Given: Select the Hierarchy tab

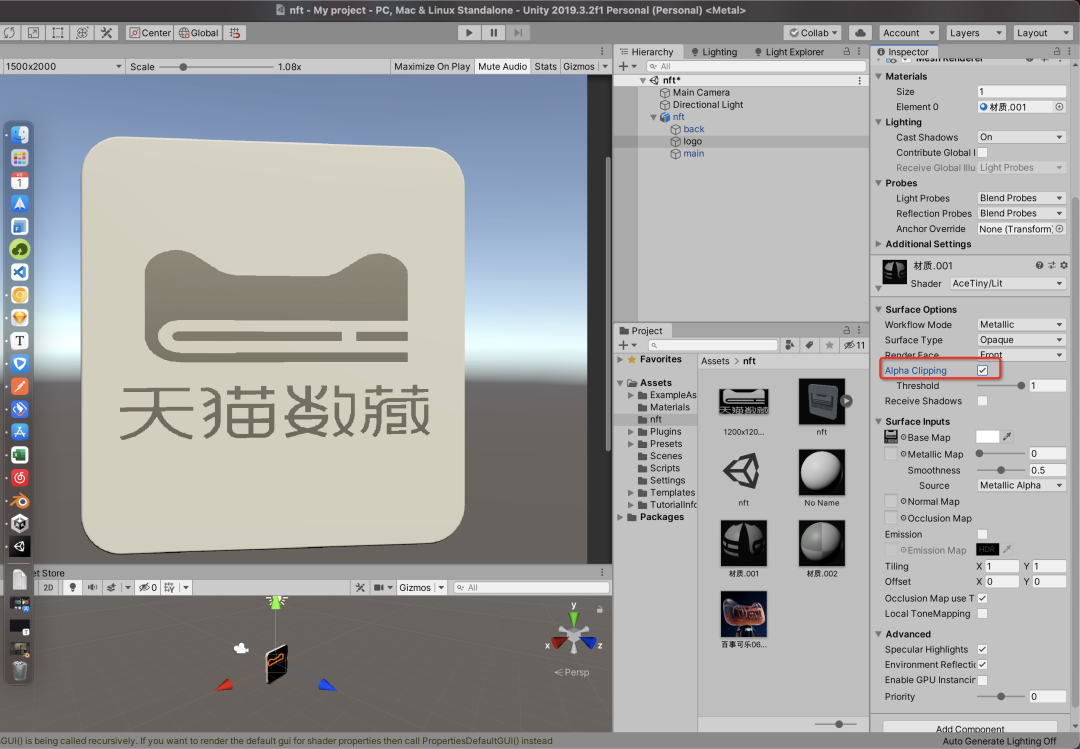Looking at the screenshot, I should pyautogui.click(x=647, y=52).
